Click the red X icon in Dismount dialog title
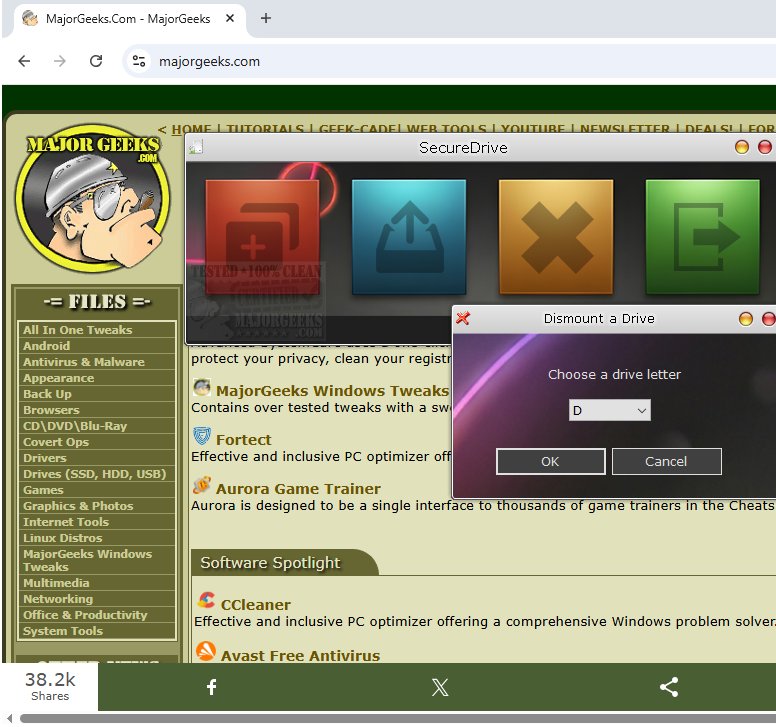This screenshot has width=776, height=727. (x=463, y=318)
